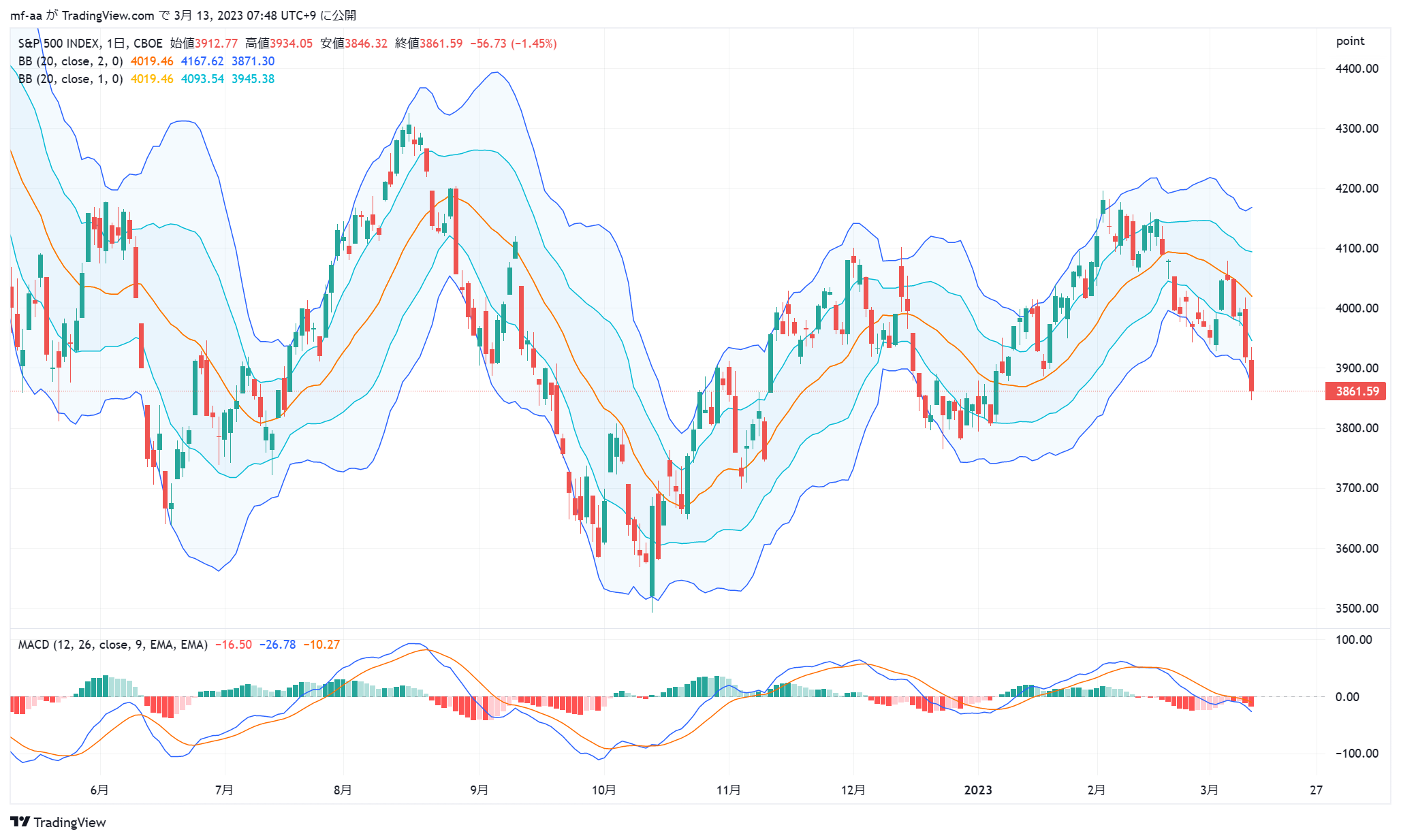The height and width of the screenshot is (840, 1401).
Task: Click the 2023 time axis label
Action: tap(978, 790)
